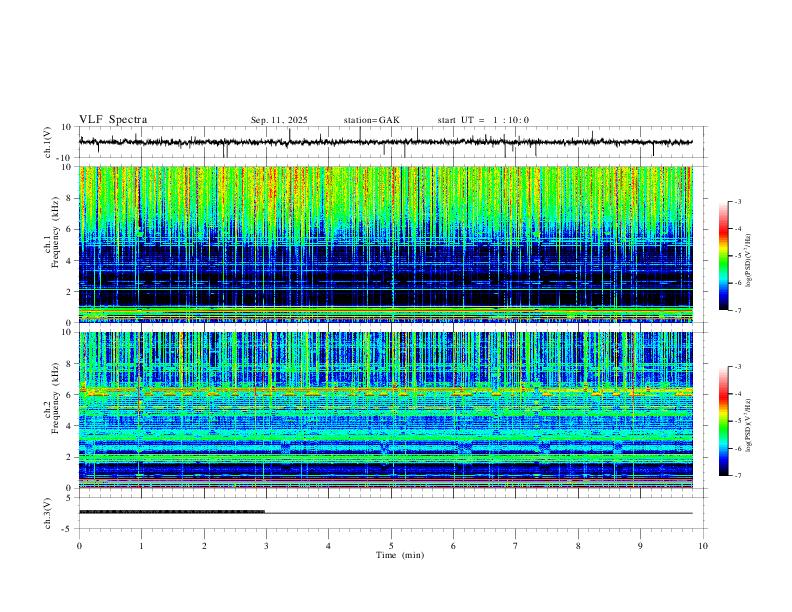Click the "4" tick on the Time axis
The height and width of the screenshot is (612, 792).
point(328,546)
